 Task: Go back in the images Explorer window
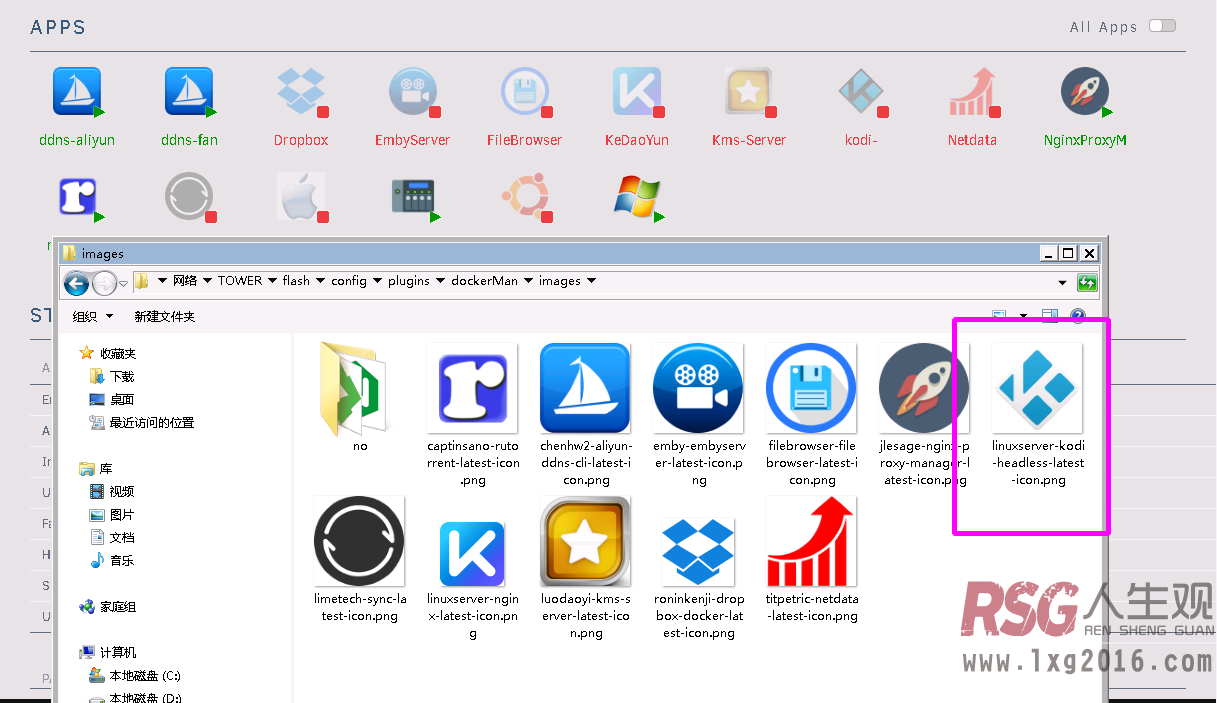click(x=77, y=284)
